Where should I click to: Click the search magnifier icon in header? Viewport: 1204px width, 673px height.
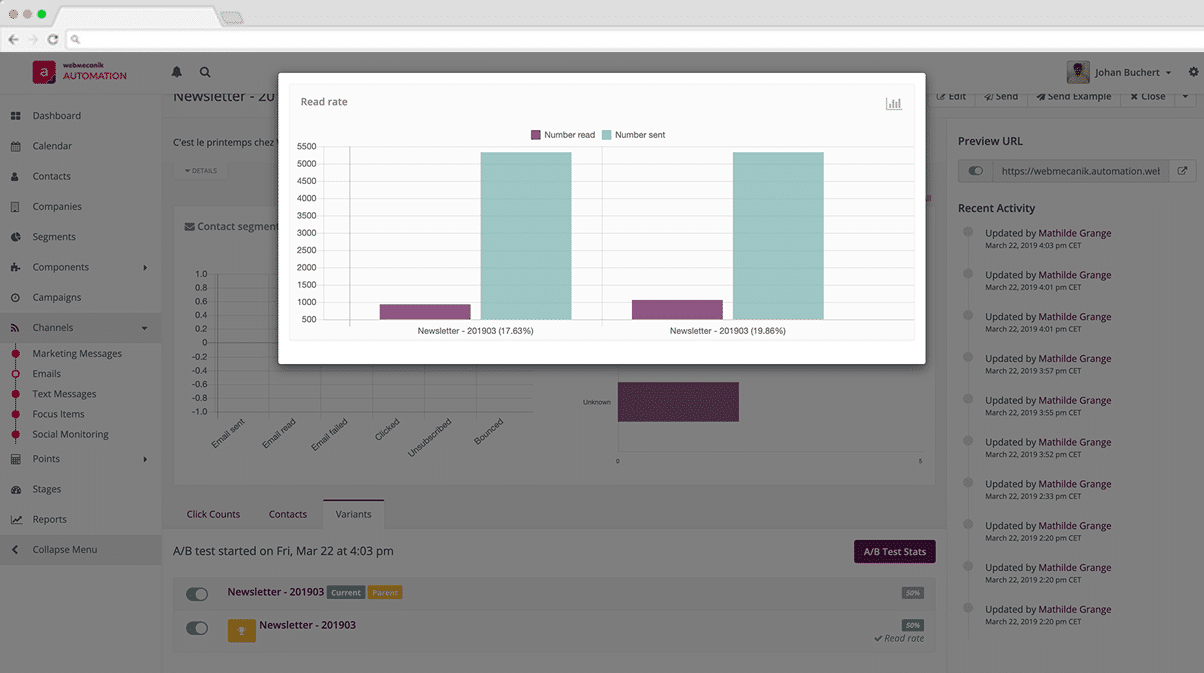205,72
